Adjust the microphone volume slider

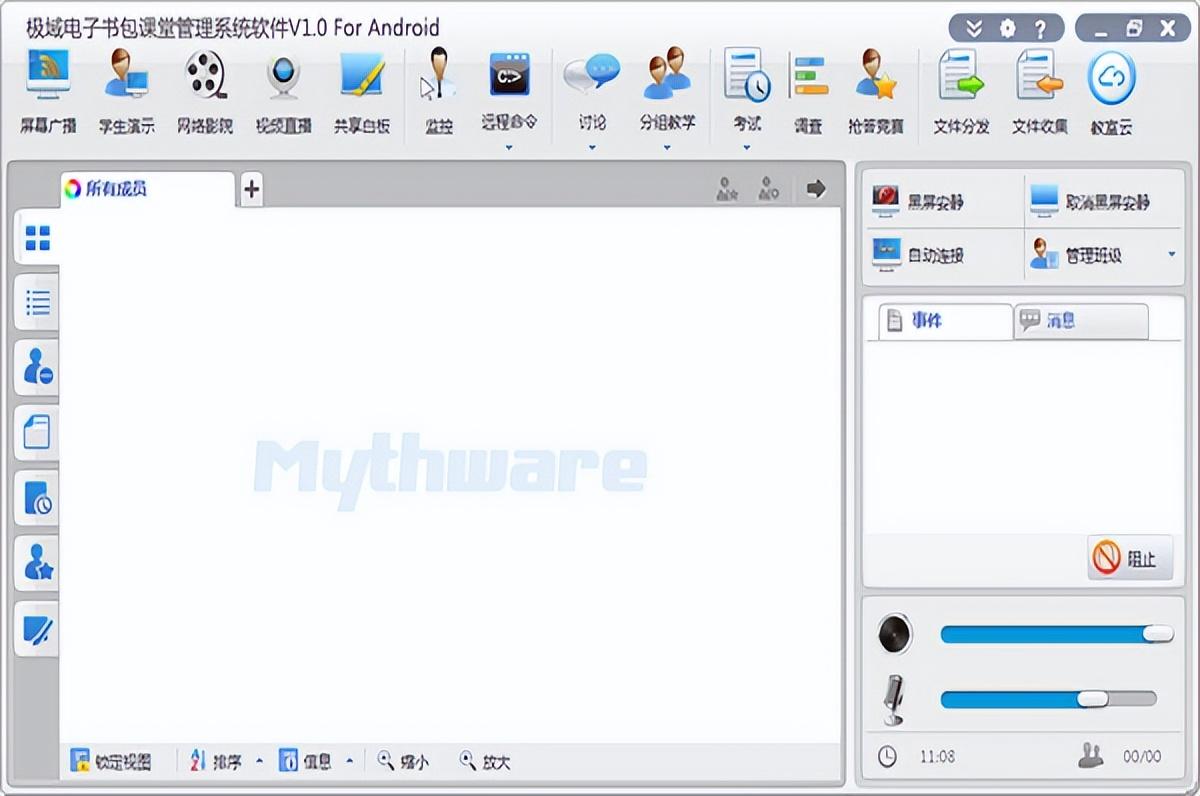[x=1049, y=699]
